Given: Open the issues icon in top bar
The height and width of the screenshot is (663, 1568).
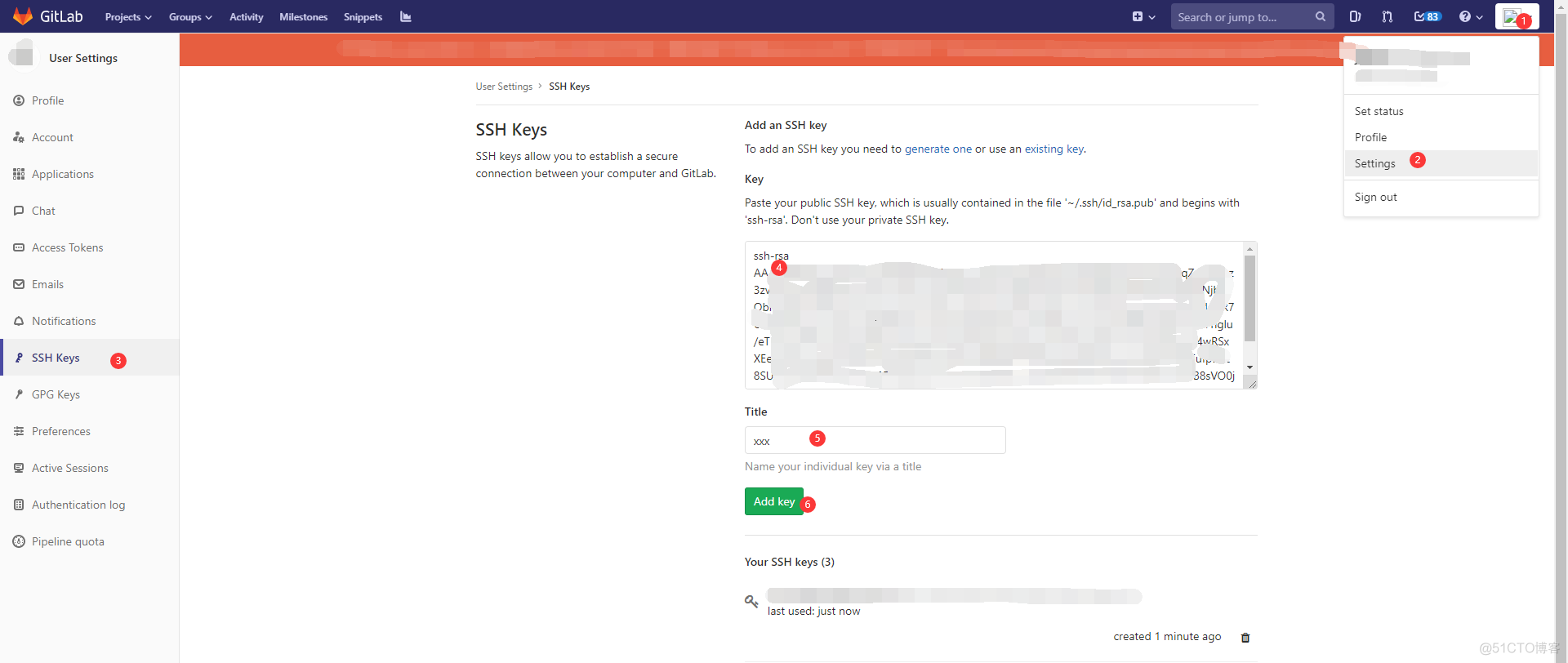Looking at the screenshot, I should point(1355,16).
